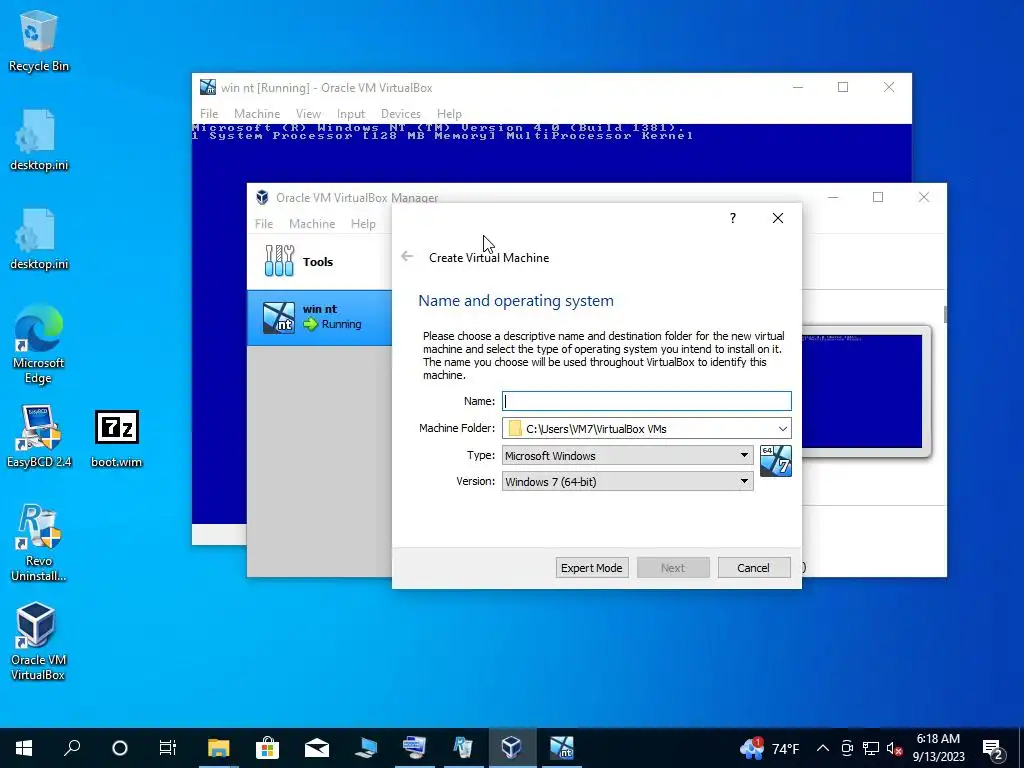Viewport: 1024px width, 768px height.
Task: Cancel the Create Virtual Machine wizard
Action: [x=754, y=568]
